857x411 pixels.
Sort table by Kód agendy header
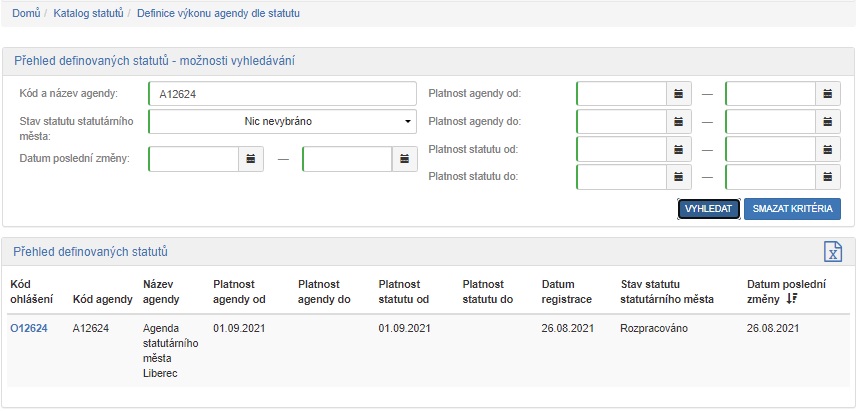(x=103, y=298)
